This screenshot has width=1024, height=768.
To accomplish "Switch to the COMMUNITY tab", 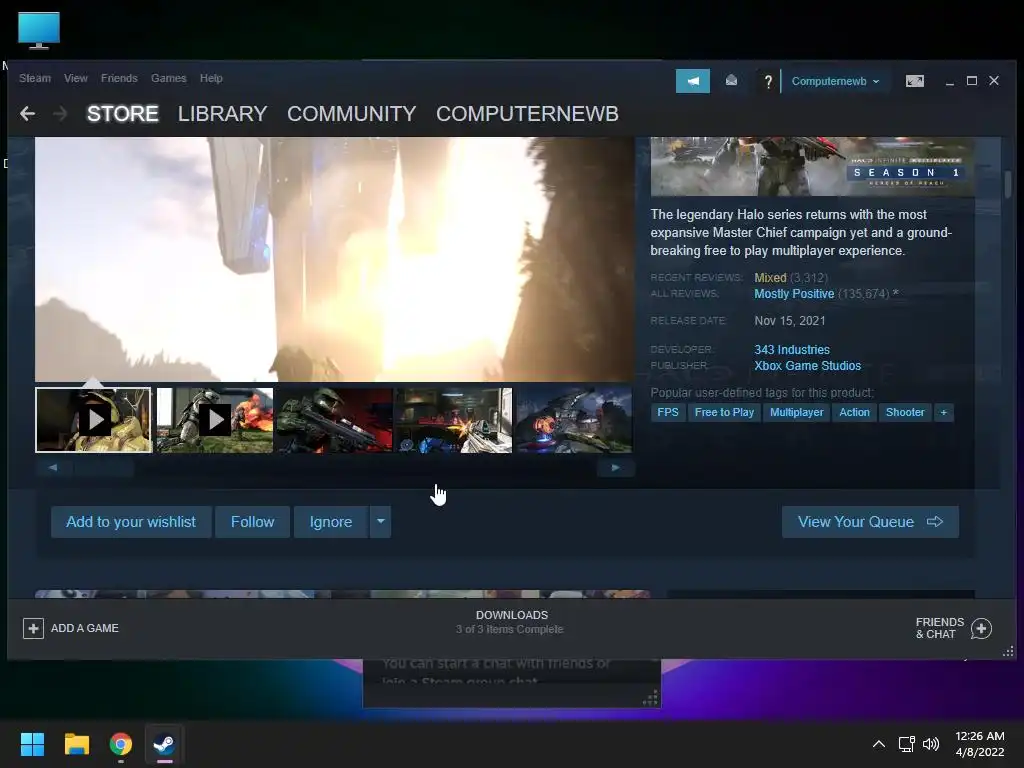I will click(351, 114).
